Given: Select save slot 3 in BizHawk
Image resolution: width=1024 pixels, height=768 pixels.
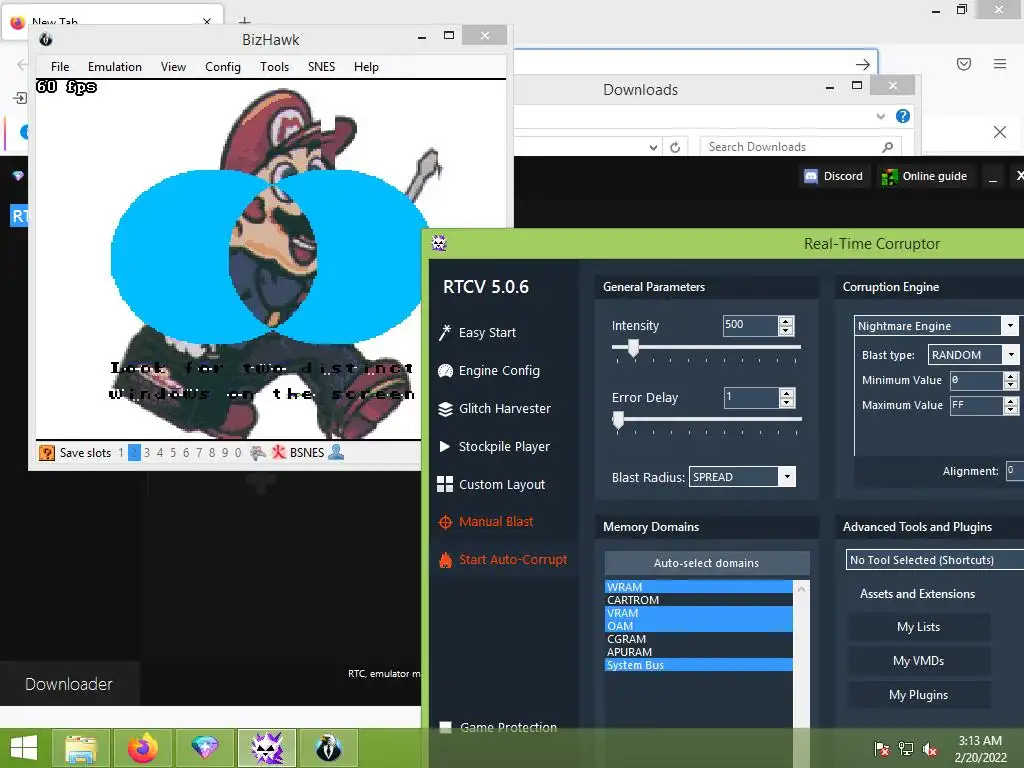Looking at the screenshot, I should click(147, 453).
